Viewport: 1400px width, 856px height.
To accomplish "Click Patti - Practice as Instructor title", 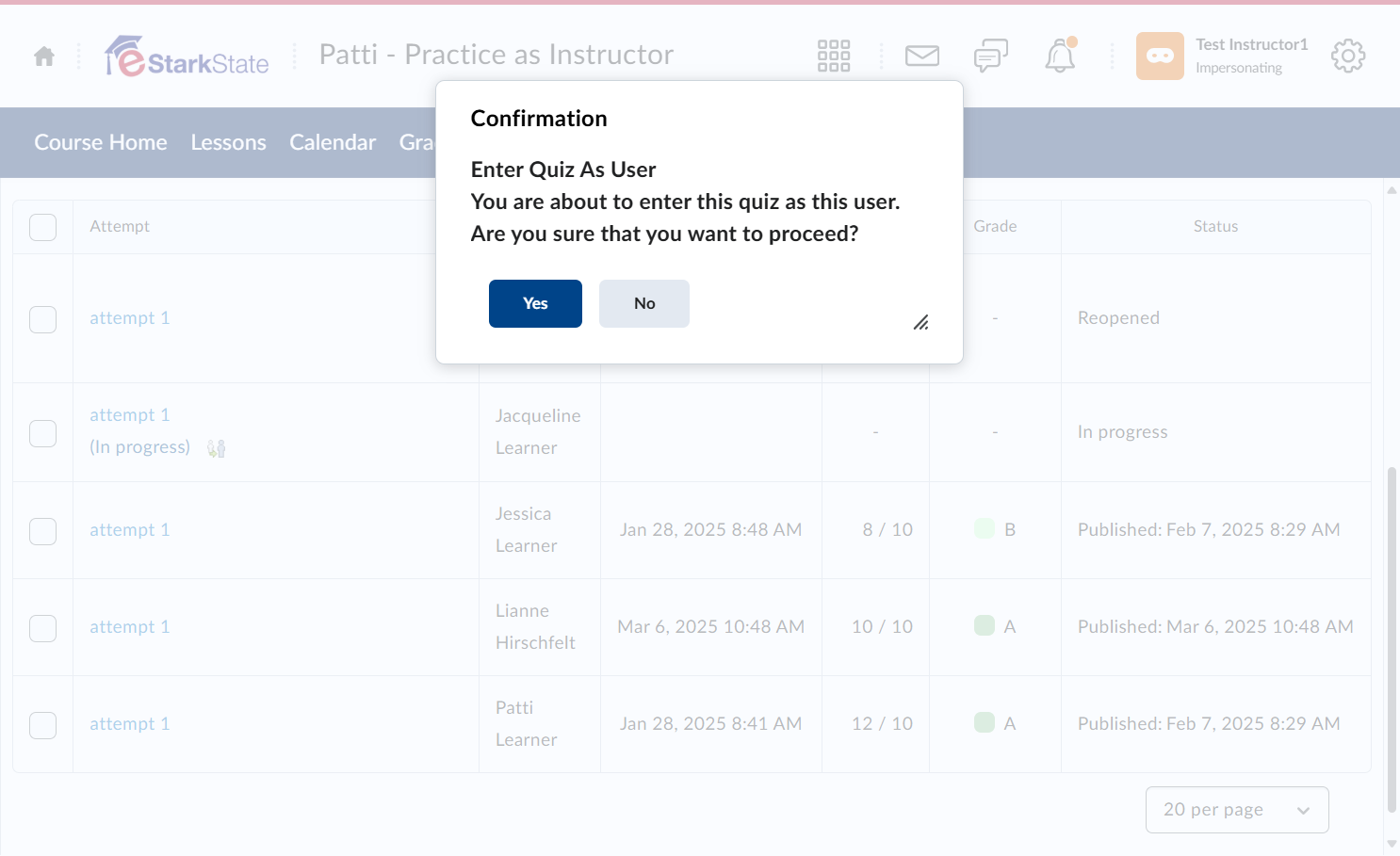I will tap(497, 55).
